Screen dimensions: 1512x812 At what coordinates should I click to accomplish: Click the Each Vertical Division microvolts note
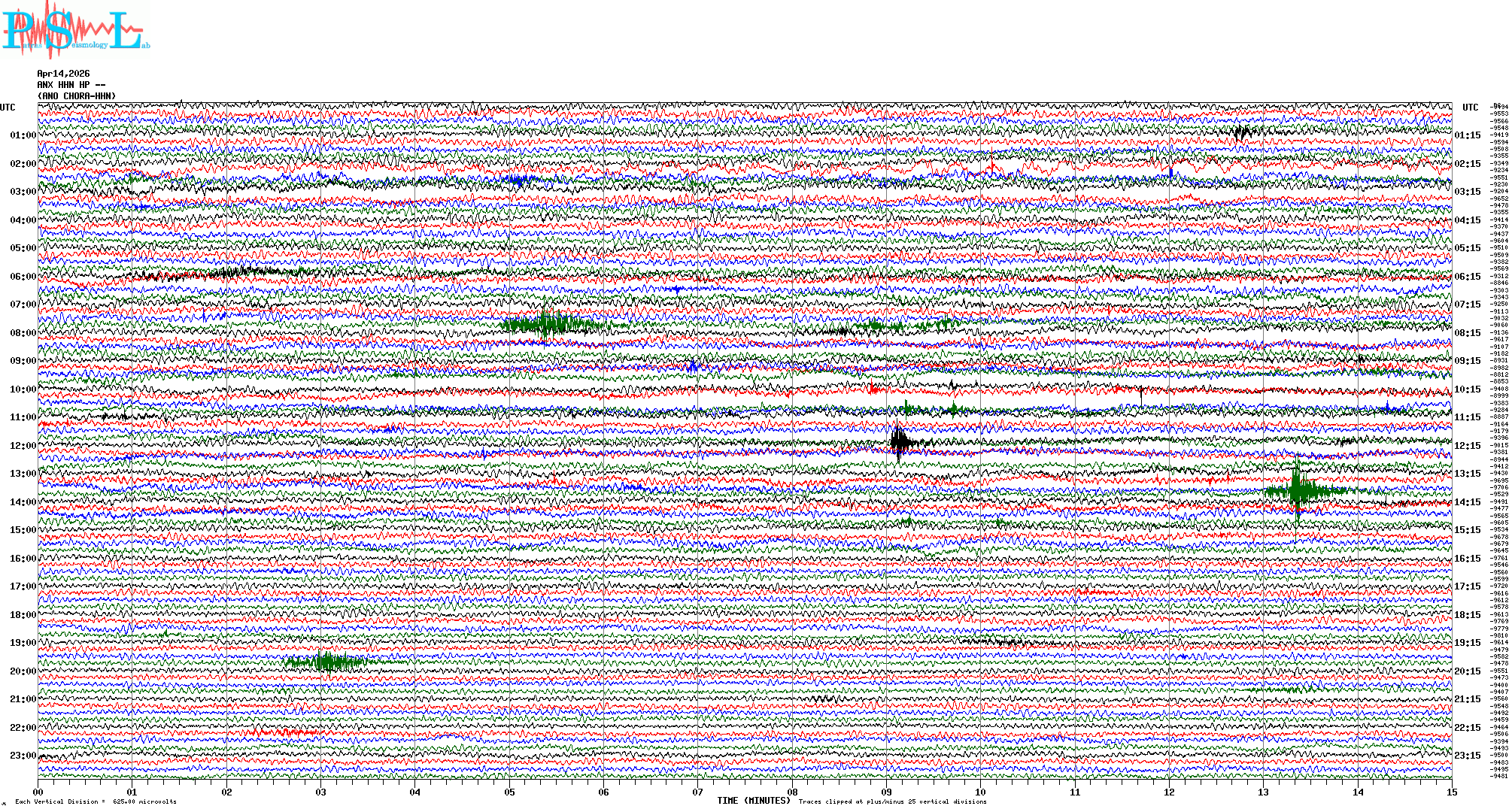click(96, 801)
